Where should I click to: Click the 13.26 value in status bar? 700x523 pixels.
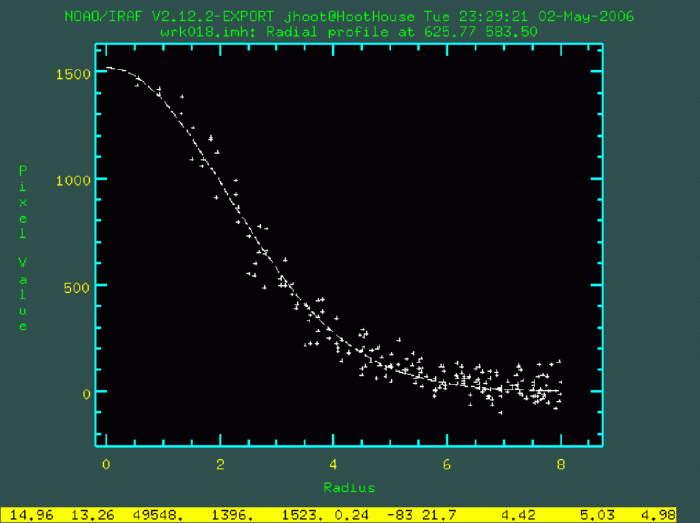coord(93,515)
